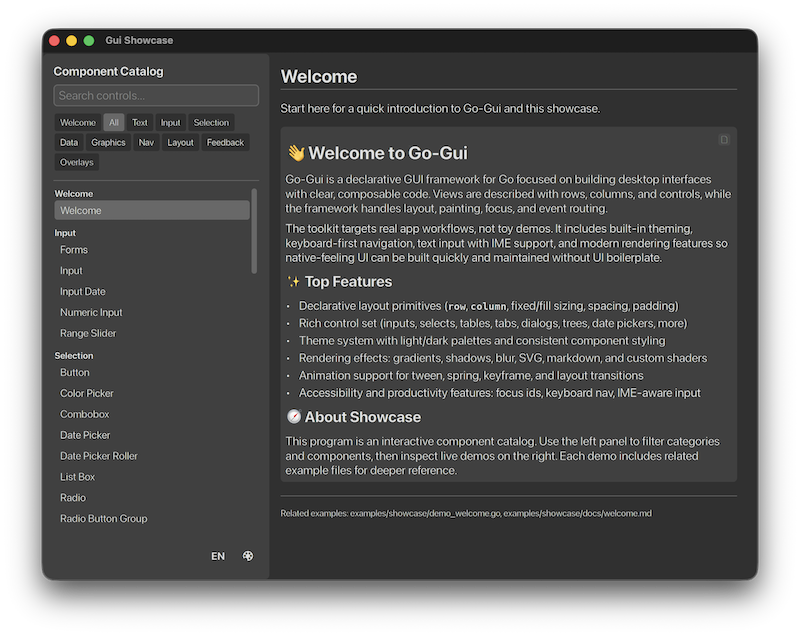Filter catalog by Graphics category

tap(108, 142)
